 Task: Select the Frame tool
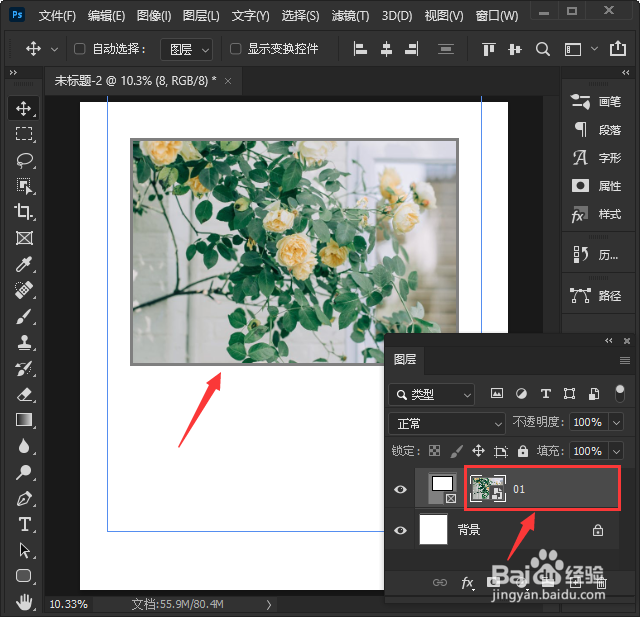[x=24, y=238]
